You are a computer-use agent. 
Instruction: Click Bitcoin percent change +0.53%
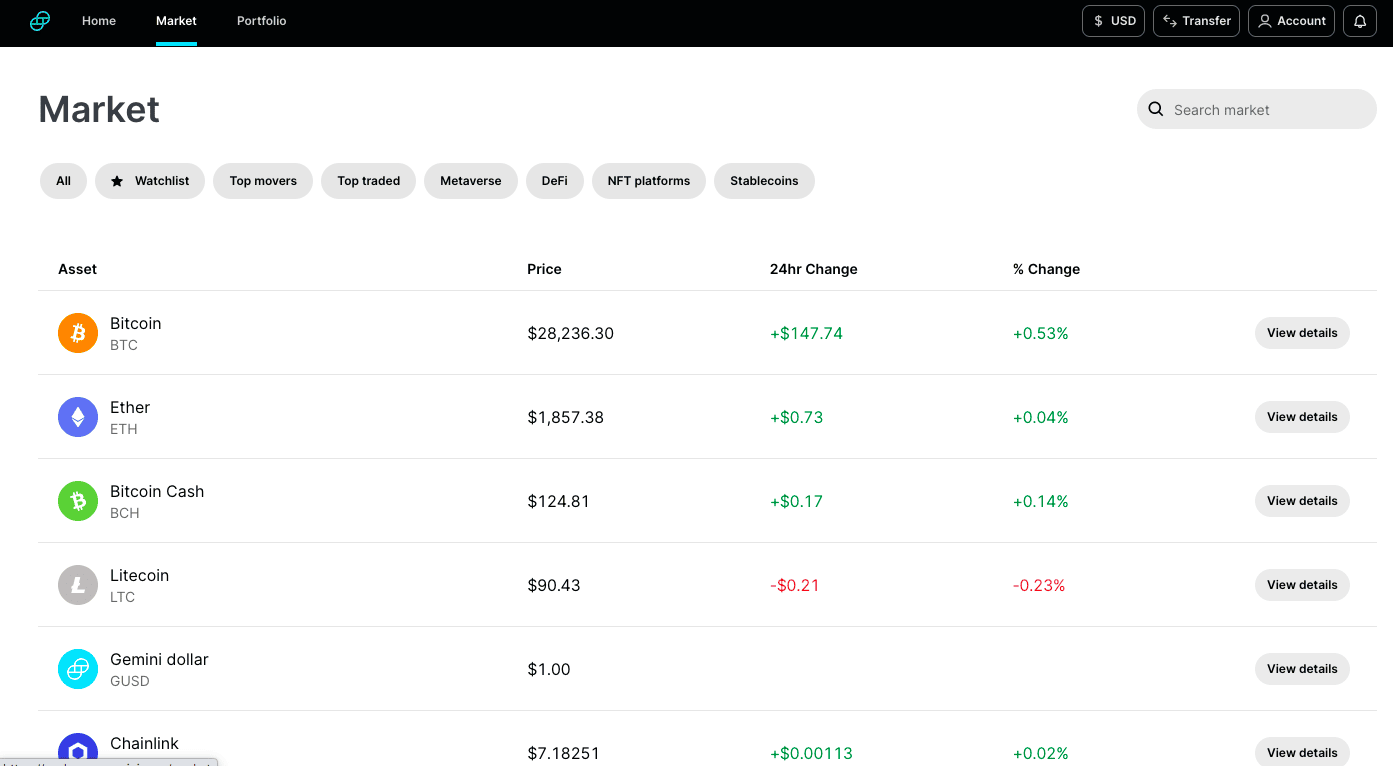(x=1040, y=333)
